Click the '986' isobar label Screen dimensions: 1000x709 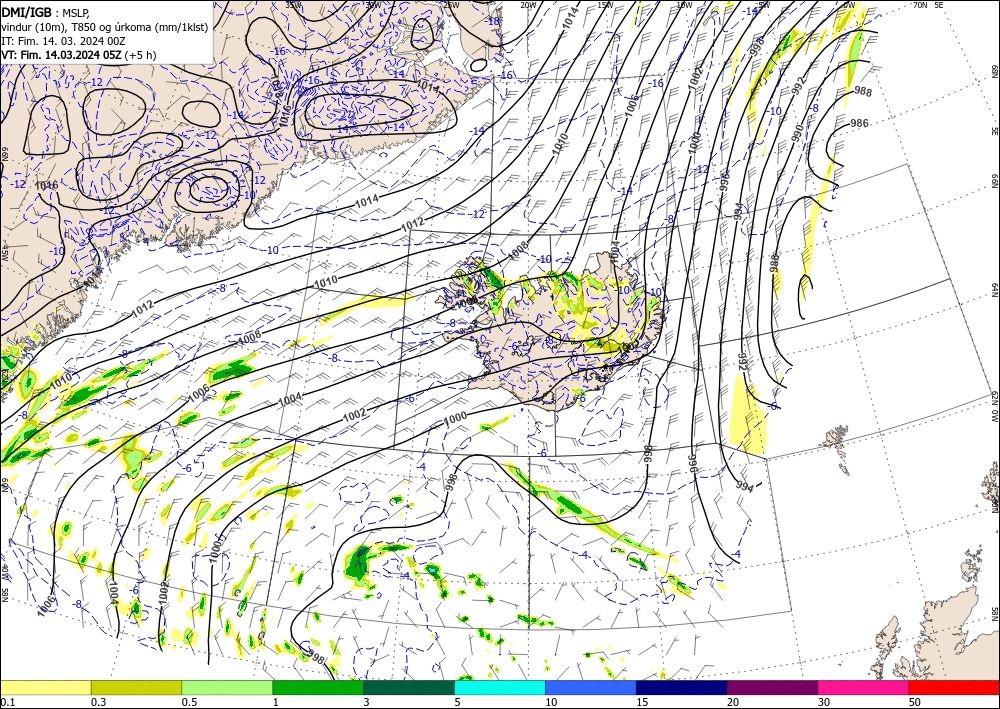859,123
